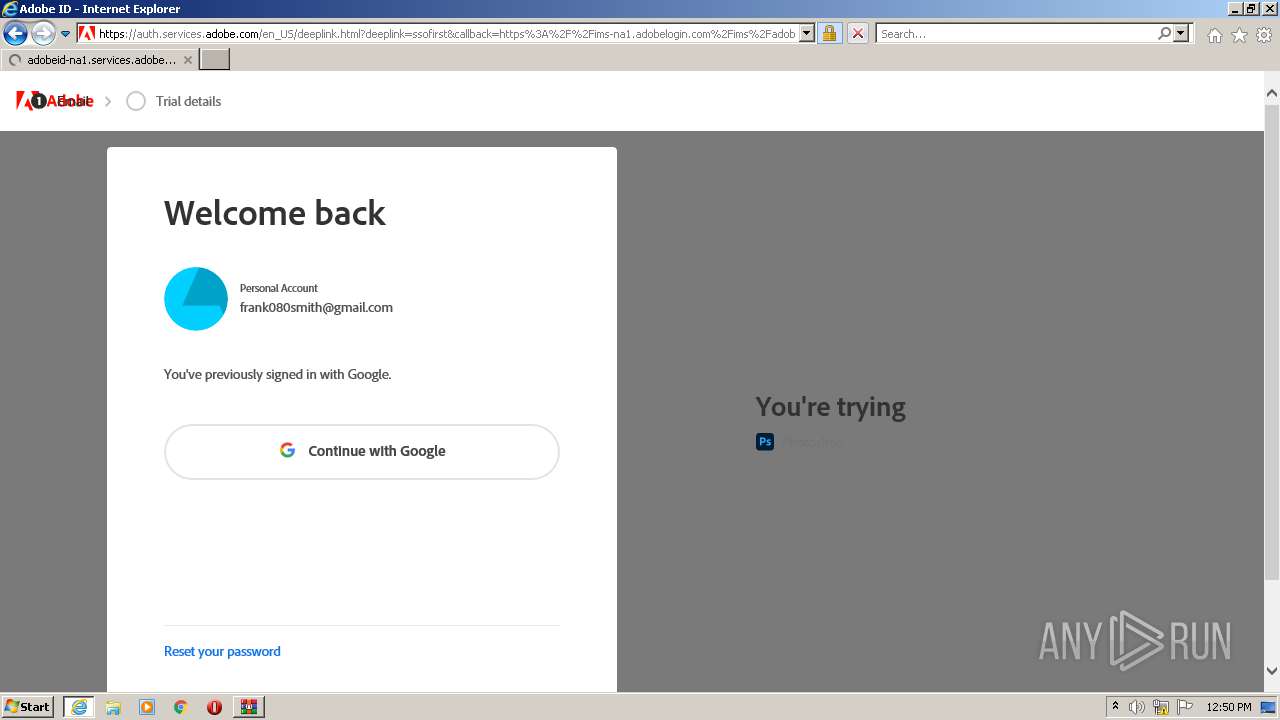This screenshot has height=720, width=1280.
Task: Open the search provider dropdown arrow
Action: tap(1181, 33)
